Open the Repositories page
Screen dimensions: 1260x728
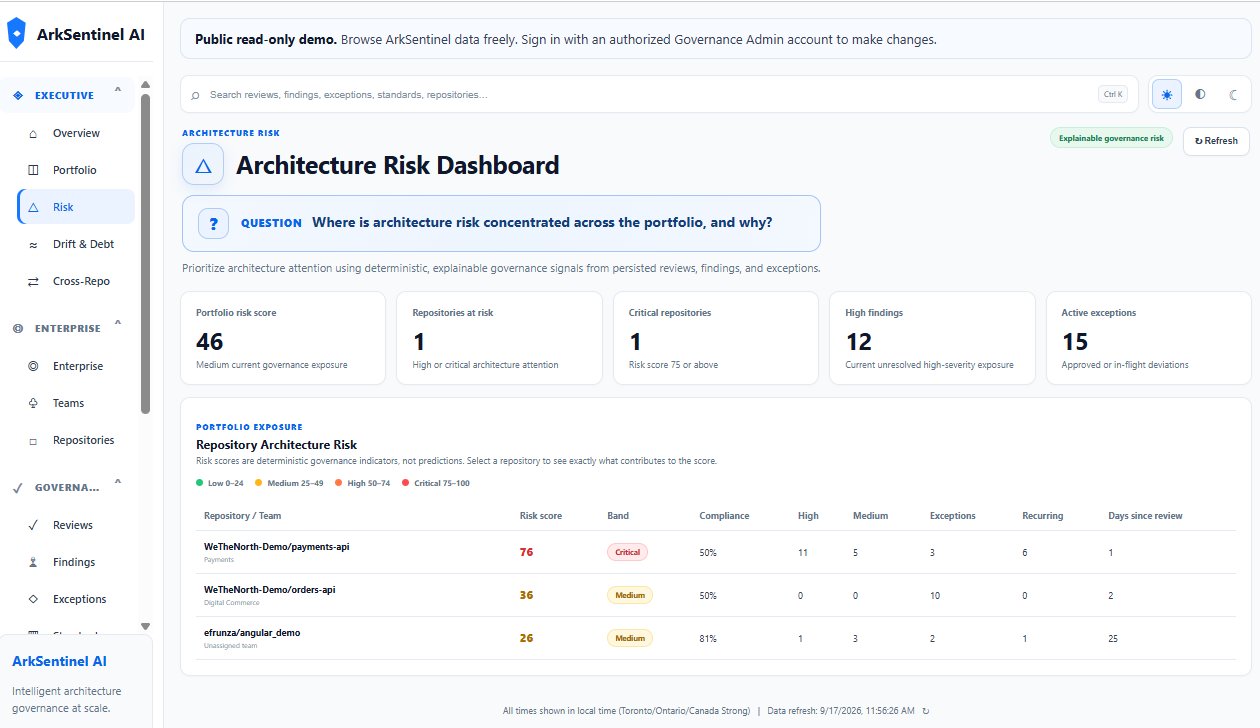coord(76,440)
